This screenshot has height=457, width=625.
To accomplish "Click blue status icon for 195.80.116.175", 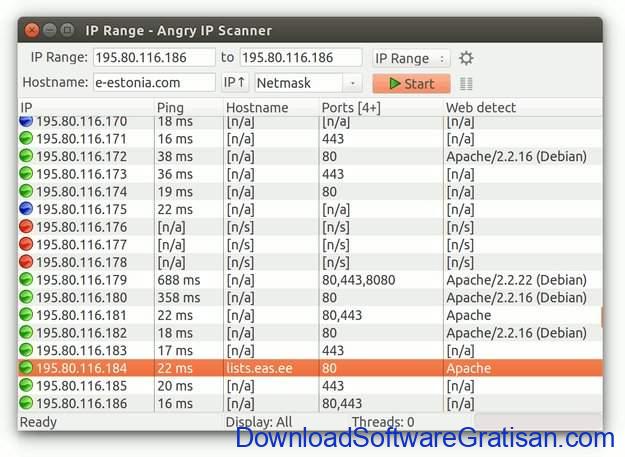I will click(26, 209).
